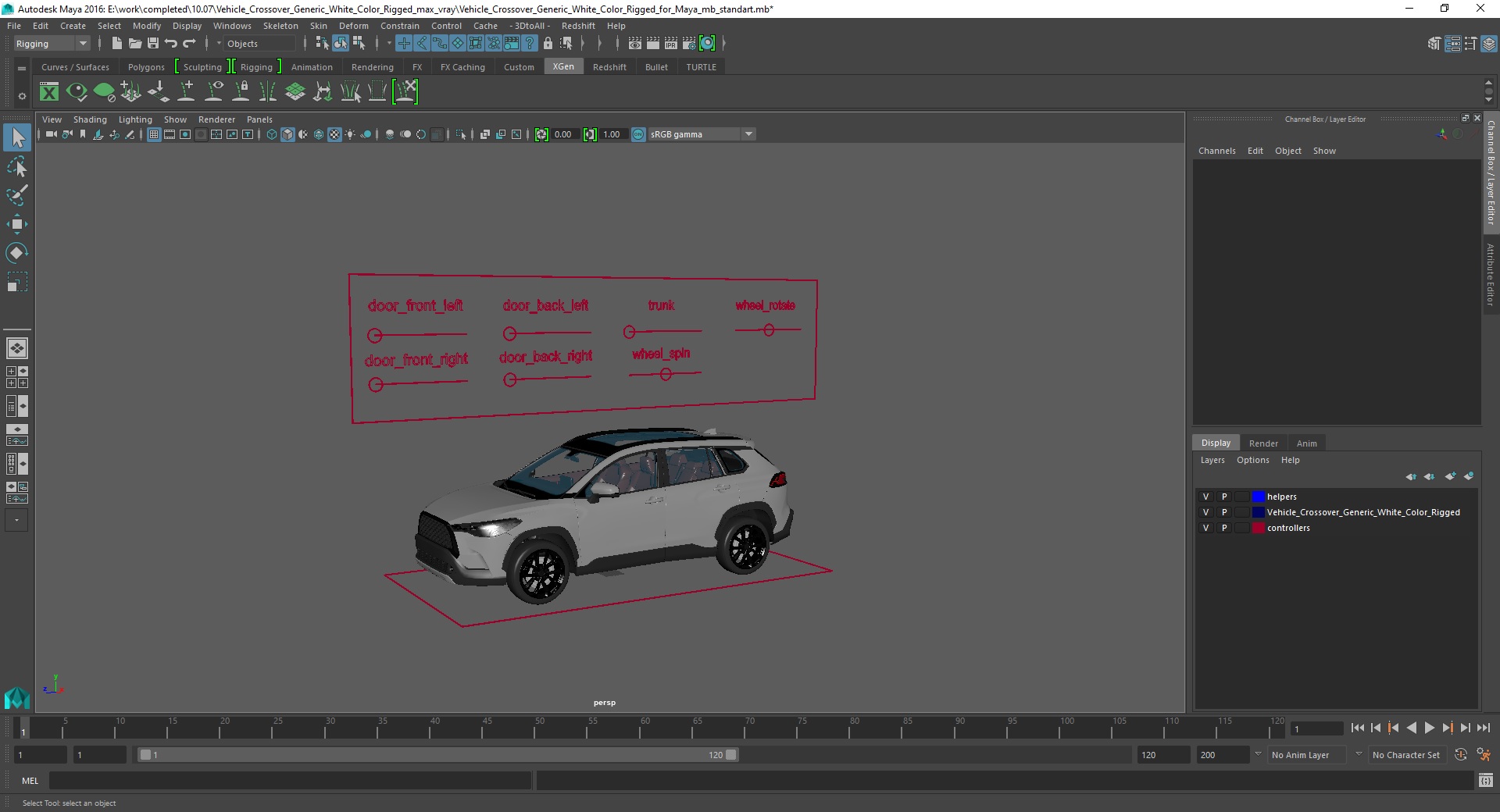This screenshot has width=1500, height=812.
Task: Toggle viewport grid display
Action: pyautogui.click(x=154, y=134)
